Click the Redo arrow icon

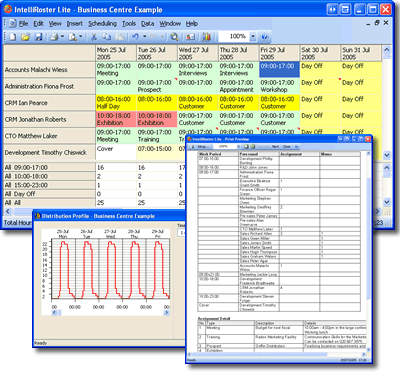point(153,37)
